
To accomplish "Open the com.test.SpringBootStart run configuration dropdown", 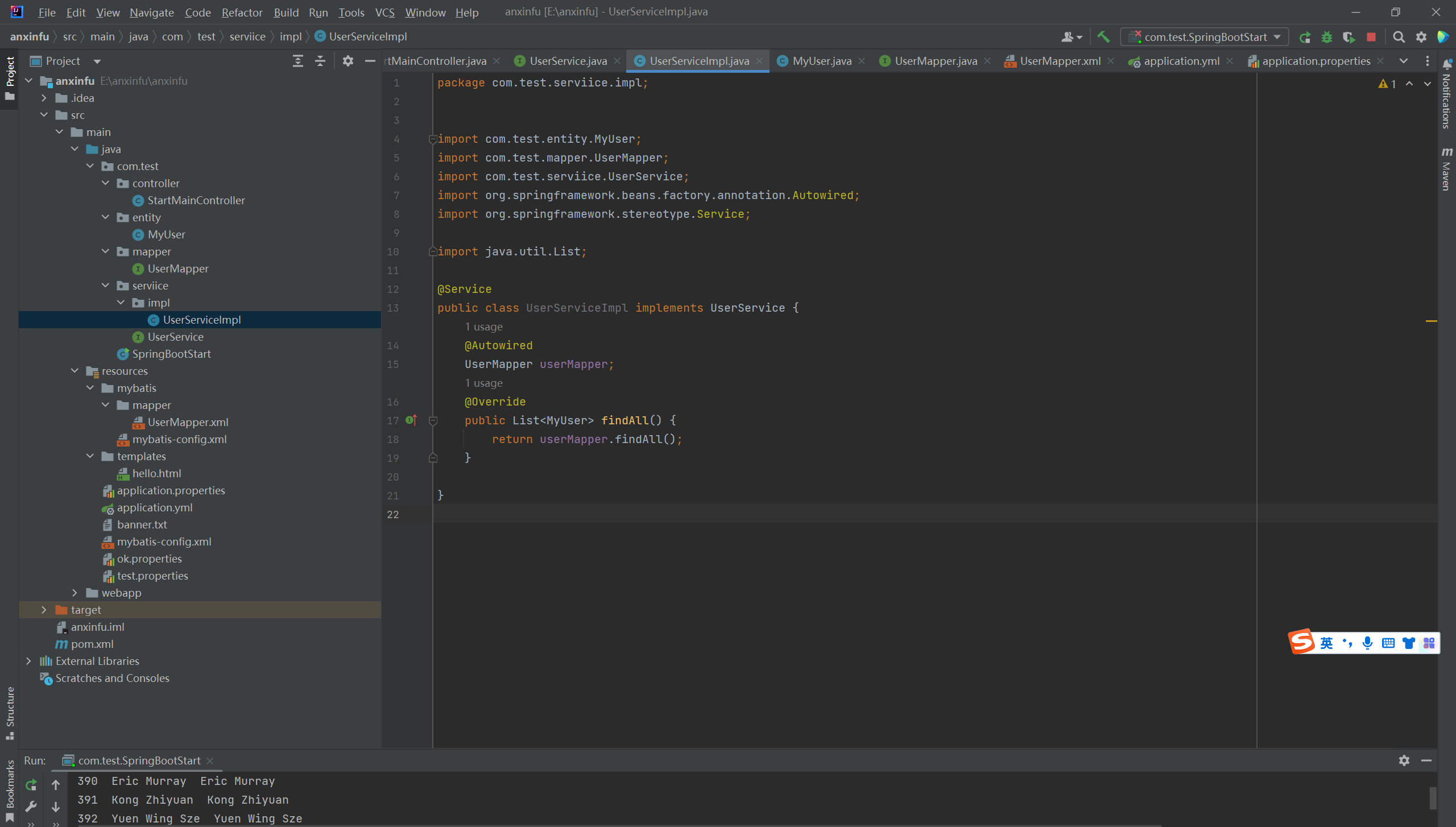I will [1205, 37].
